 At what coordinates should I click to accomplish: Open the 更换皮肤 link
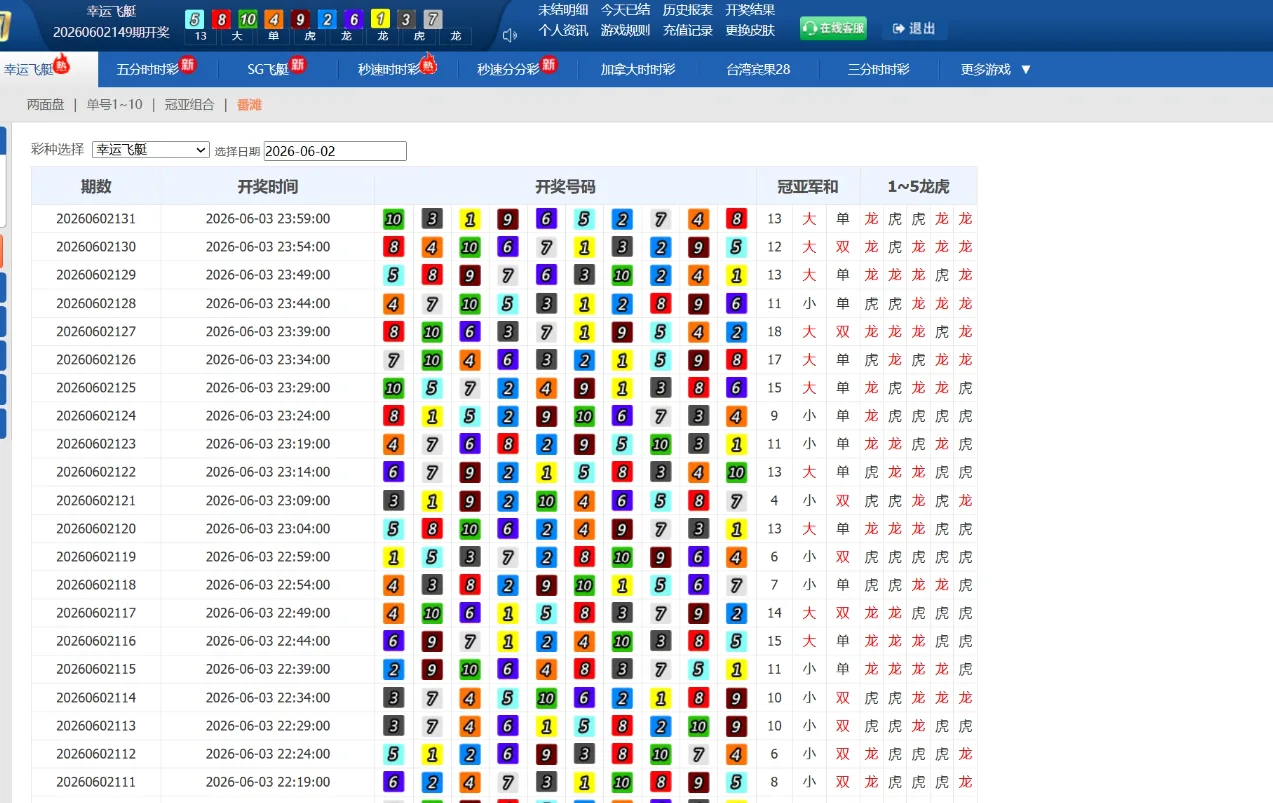click(750, 30)
